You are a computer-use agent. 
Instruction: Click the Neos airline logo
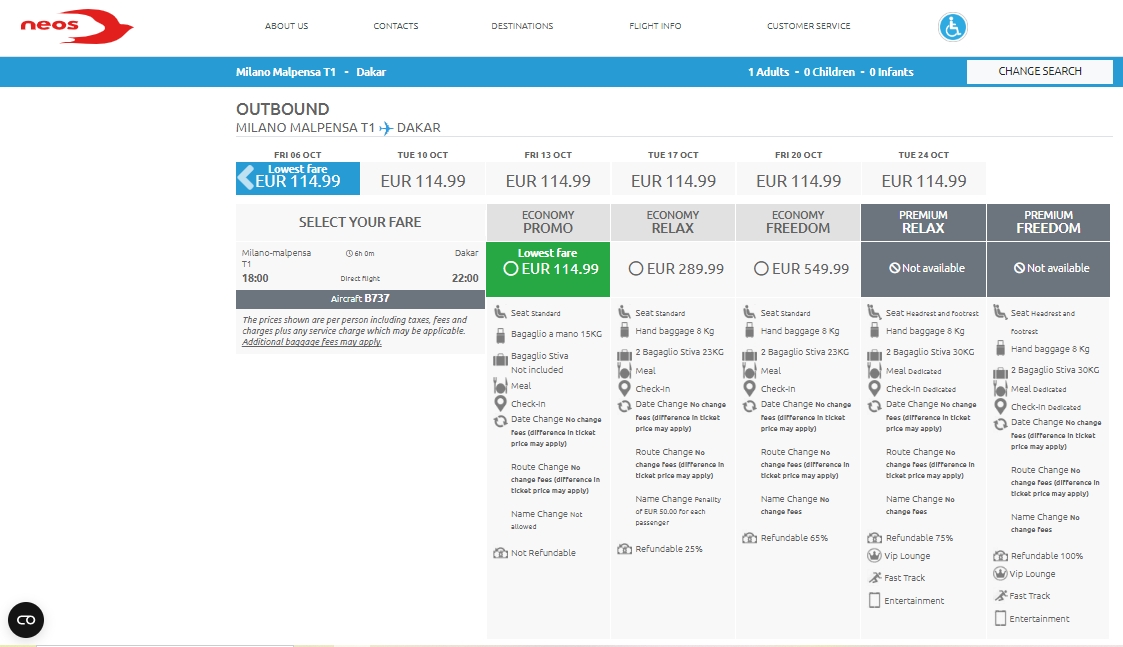tap(77, 27)
